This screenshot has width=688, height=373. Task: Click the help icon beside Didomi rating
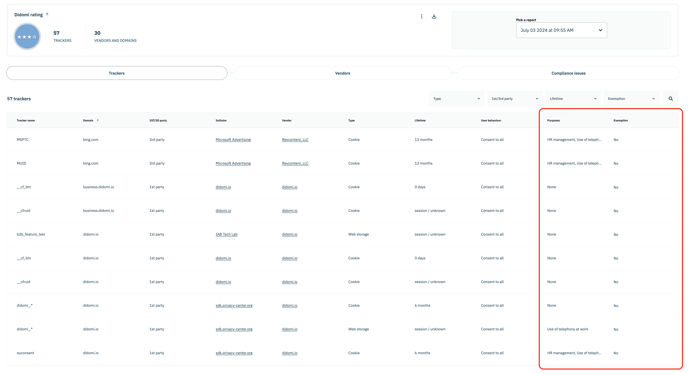click(47, 14)
